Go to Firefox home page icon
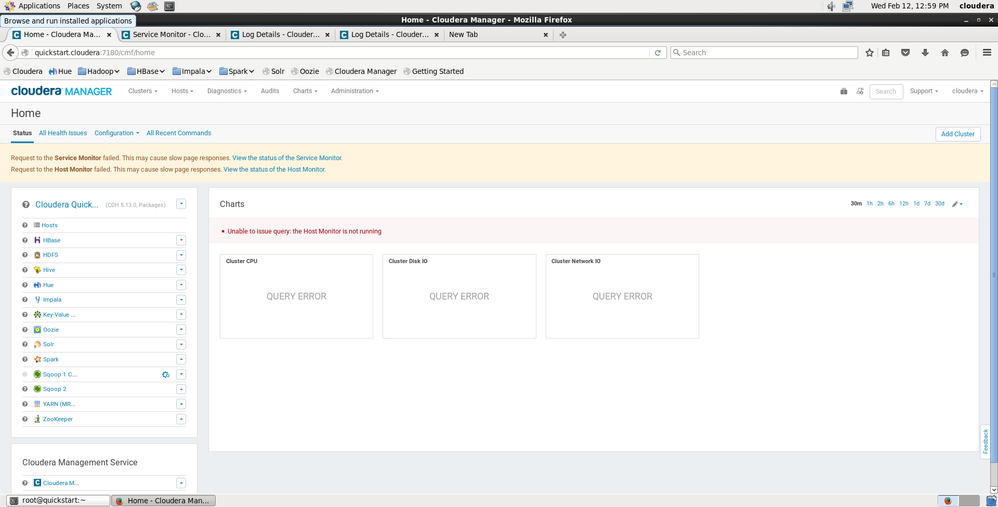The width and height of the screenshot is (998, 507). (945, 53)
